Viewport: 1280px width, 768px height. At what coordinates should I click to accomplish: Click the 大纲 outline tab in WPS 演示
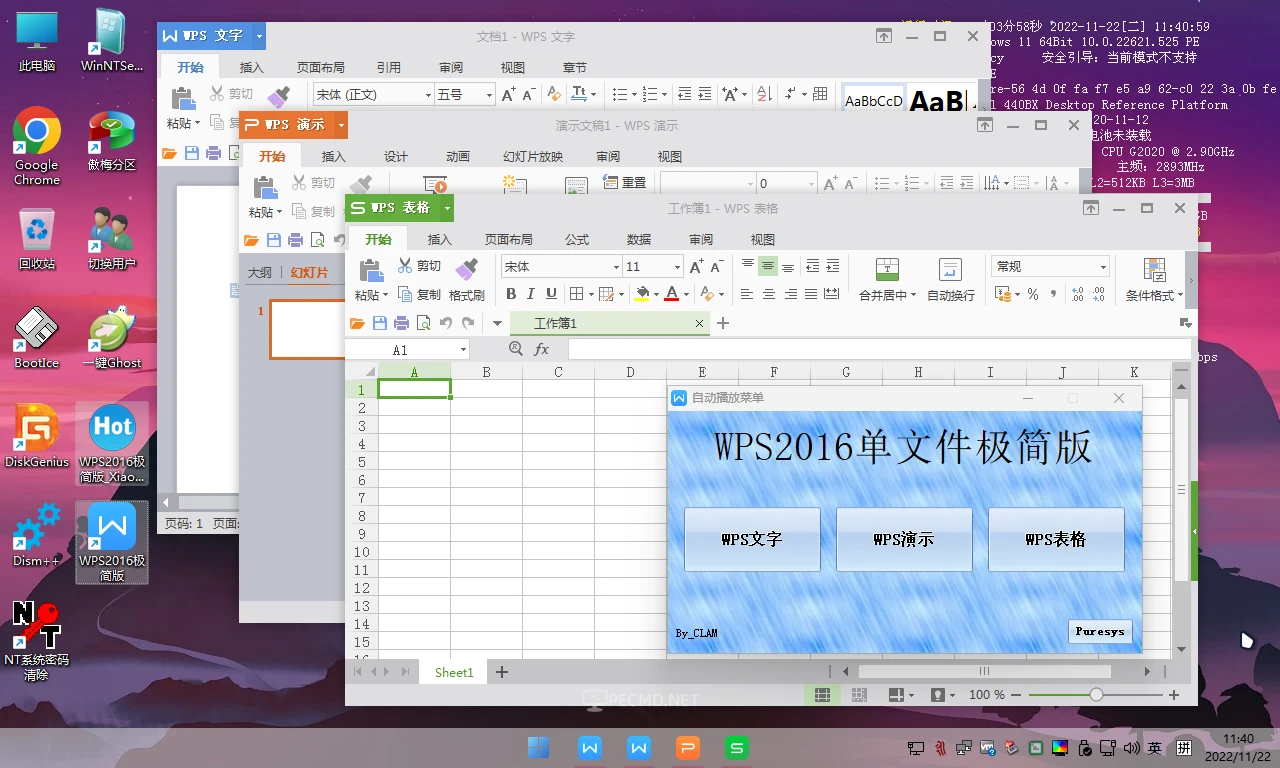[x=260, y=272]
